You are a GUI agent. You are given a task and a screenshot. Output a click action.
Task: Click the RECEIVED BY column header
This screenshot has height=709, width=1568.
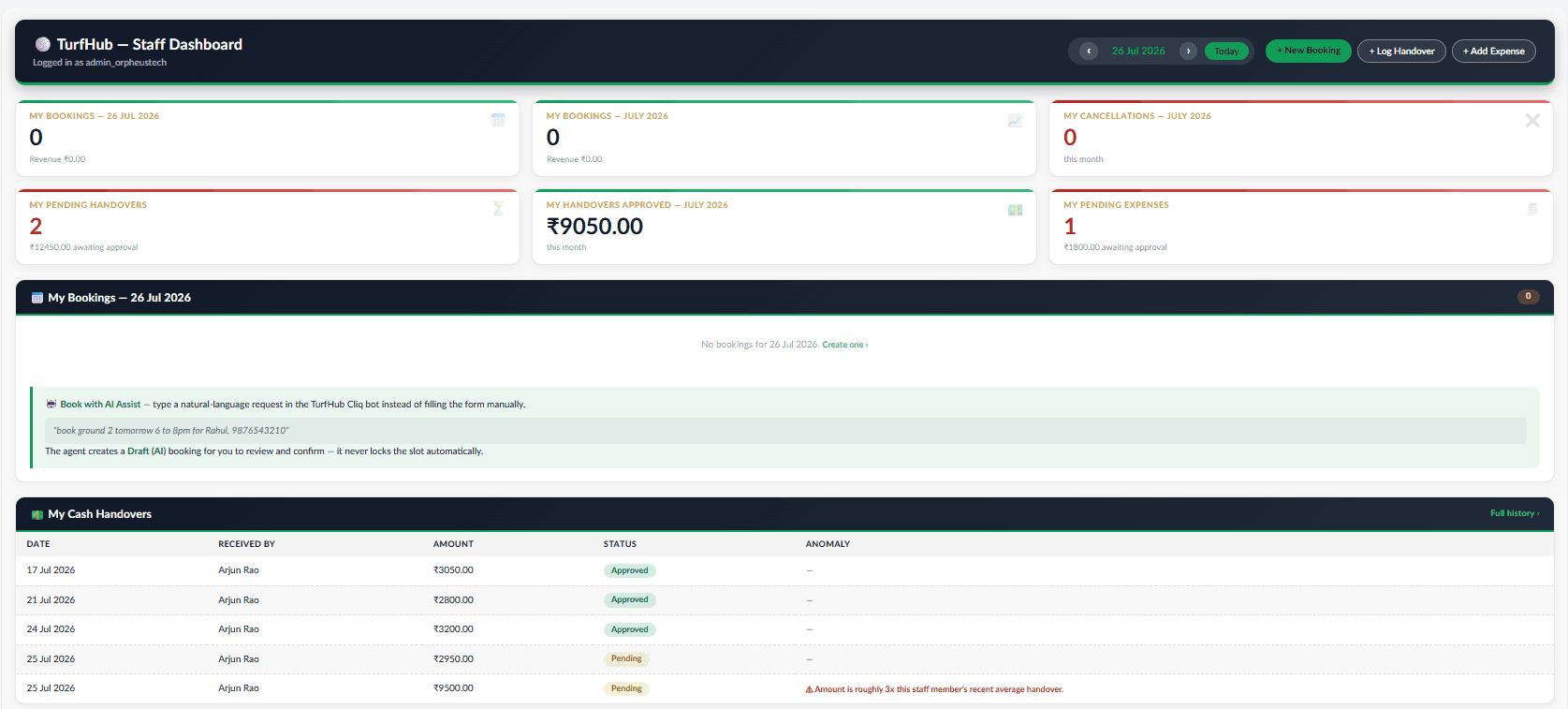click(247, 544)
